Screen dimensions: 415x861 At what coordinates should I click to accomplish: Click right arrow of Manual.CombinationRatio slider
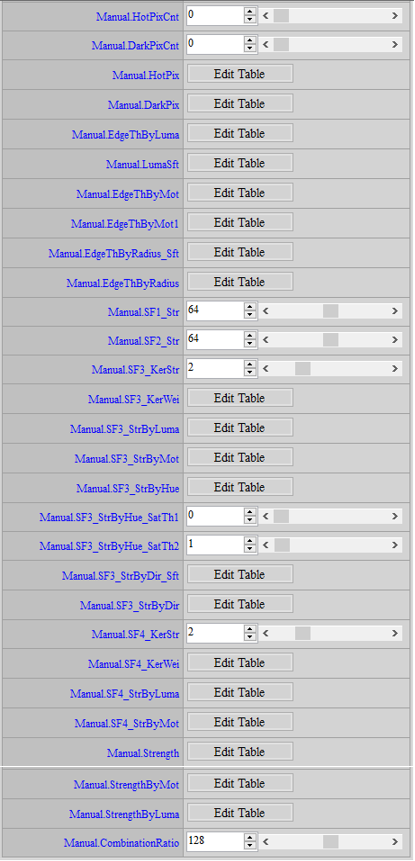point(395,841)
